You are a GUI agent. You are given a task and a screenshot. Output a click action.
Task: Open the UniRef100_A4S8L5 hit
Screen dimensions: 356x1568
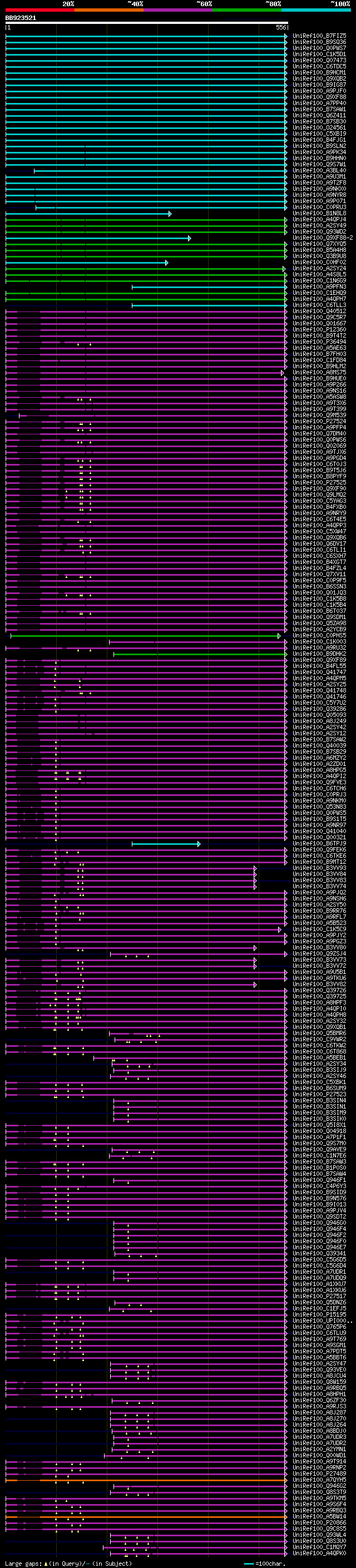coord(319,275)
